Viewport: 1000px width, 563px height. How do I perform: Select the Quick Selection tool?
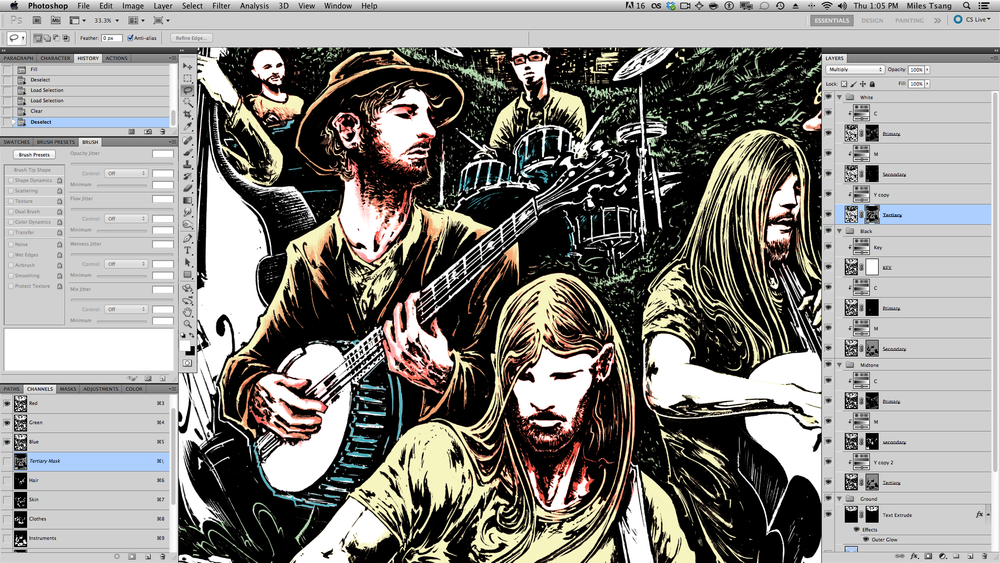[x=188, y=103]
